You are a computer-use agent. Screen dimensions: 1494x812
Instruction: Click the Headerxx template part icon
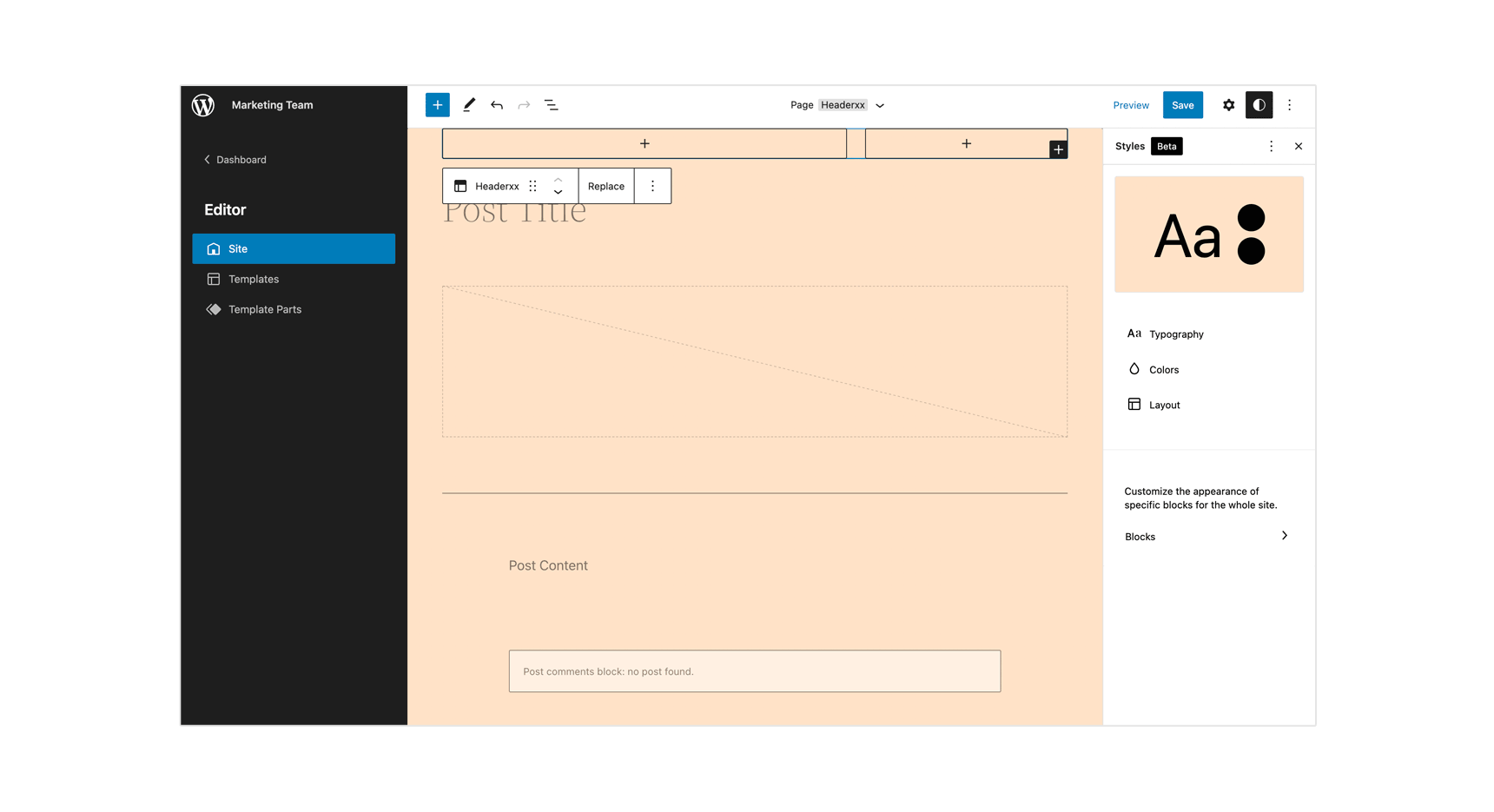click(460, 186)
